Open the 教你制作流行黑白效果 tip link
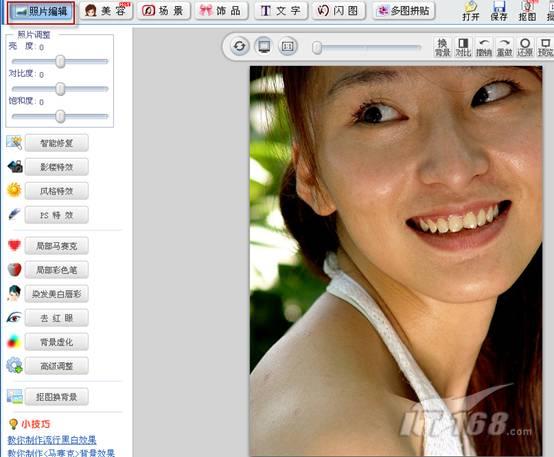Screen dimensions: 554x457 pos(52,440)
